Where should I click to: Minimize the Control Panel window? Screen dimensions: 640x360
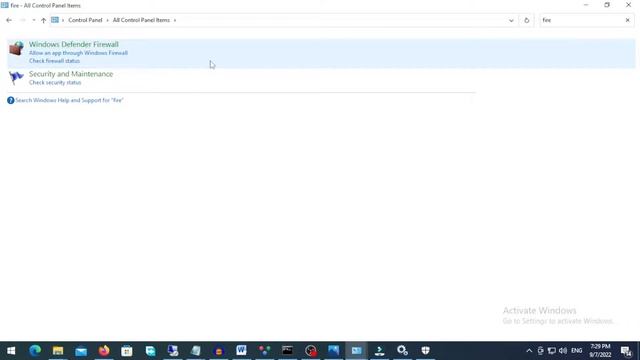coord(586,5)
